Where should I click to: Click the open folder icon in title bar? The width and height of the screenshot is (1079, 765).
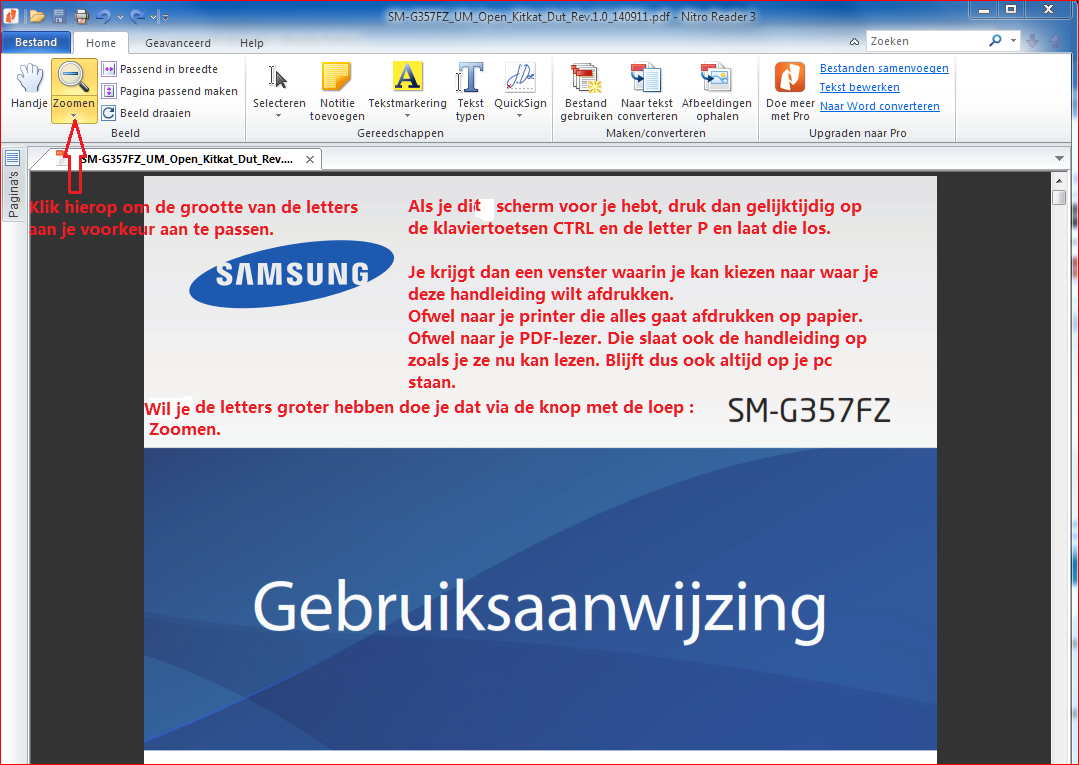(x=38, y=16)
